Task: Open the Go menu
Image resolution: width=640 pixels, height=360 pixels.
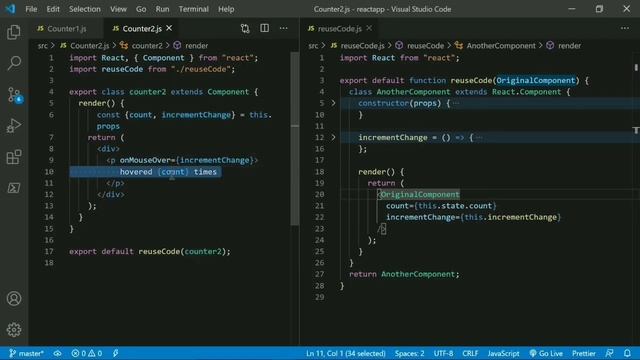Action: point(141,9)
